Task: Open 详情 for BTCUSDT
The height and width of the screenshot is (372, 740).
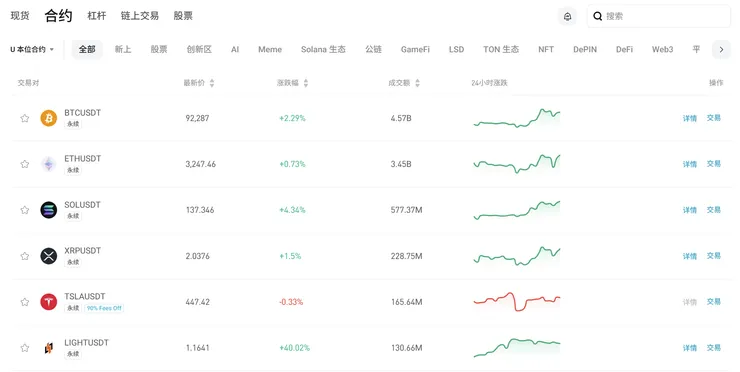Action: (x=690, y=118)
